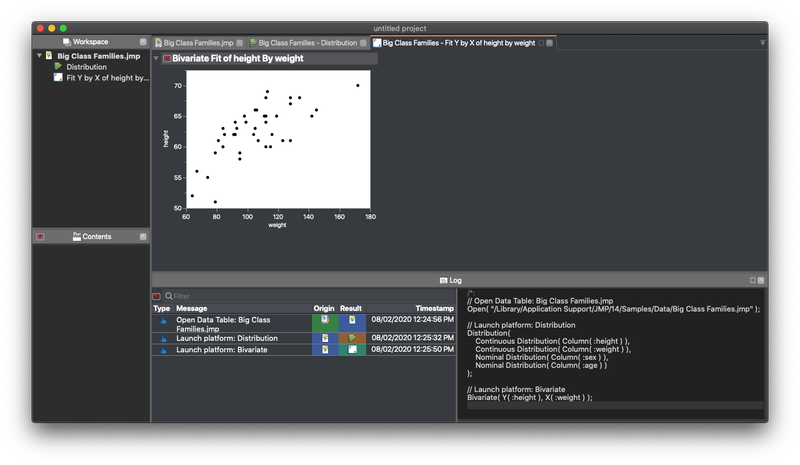800x465 pixels.
Task: Click timestamp 08/02/2020 12:24:56 PM
Action: [x=412, y=320]
